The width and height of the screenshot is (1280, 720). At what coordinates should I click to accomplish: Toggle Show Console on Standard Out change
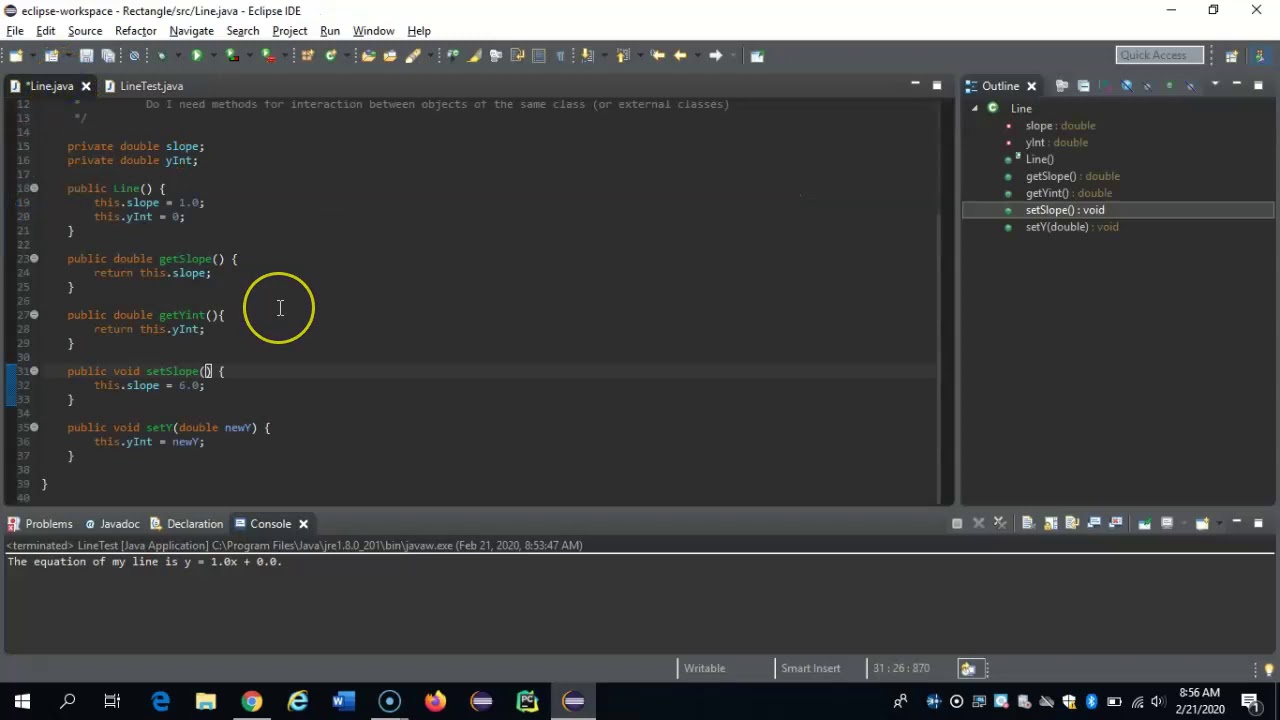pyautogui.click(x=1094, y=523)
